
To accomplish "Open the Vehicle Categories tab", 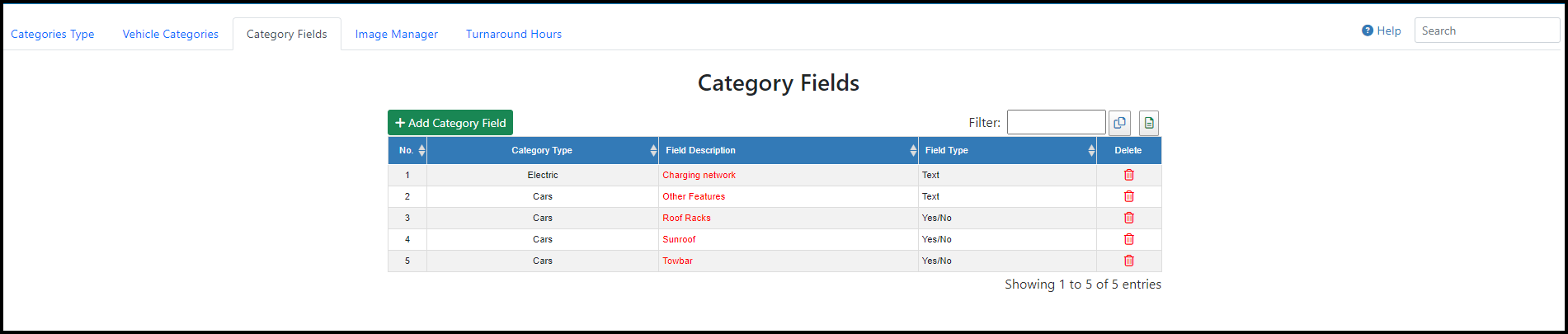I will point(171,34).
